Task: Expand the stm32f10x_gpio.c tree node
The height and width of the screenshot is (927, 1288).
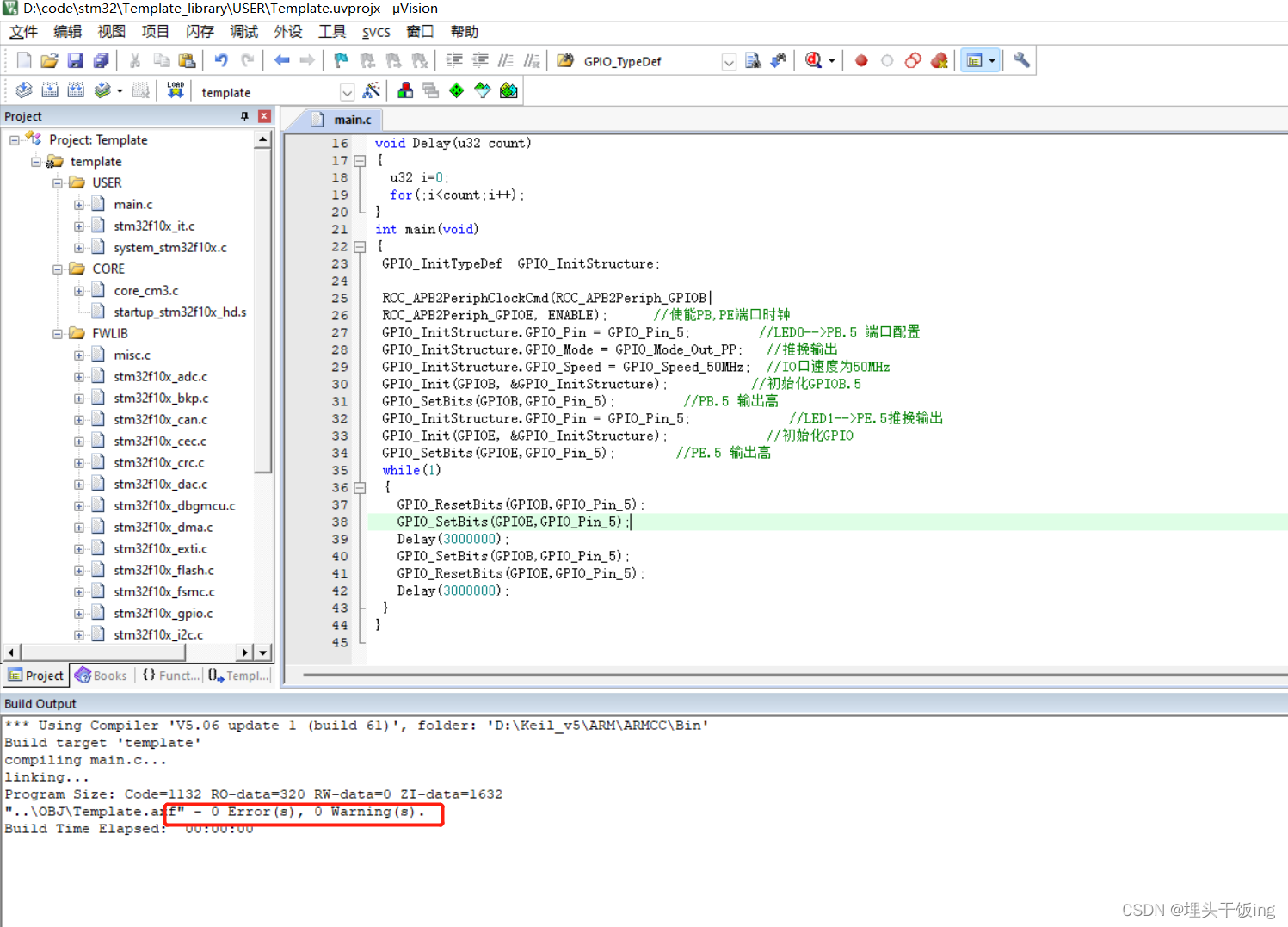Action: (79, 613)
